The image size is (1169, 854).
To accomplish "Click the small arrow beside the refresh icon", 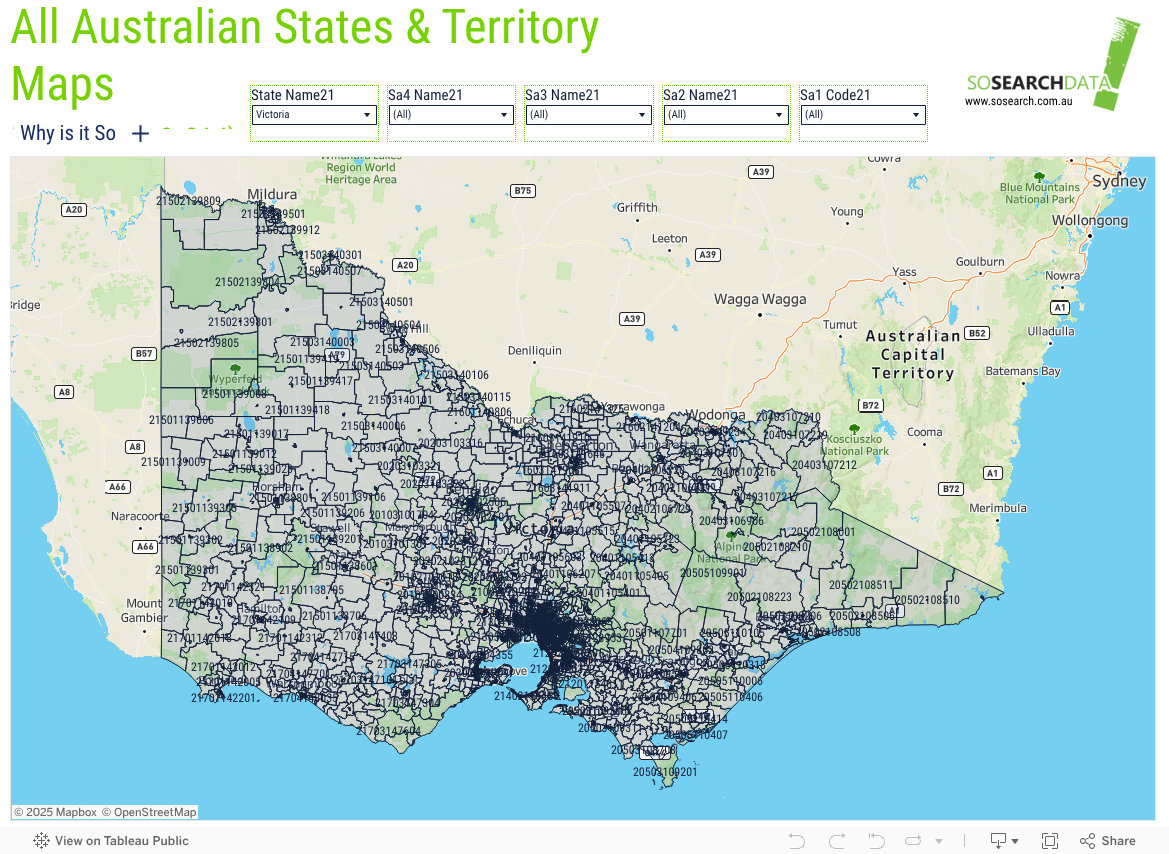I will coord(939,841).
